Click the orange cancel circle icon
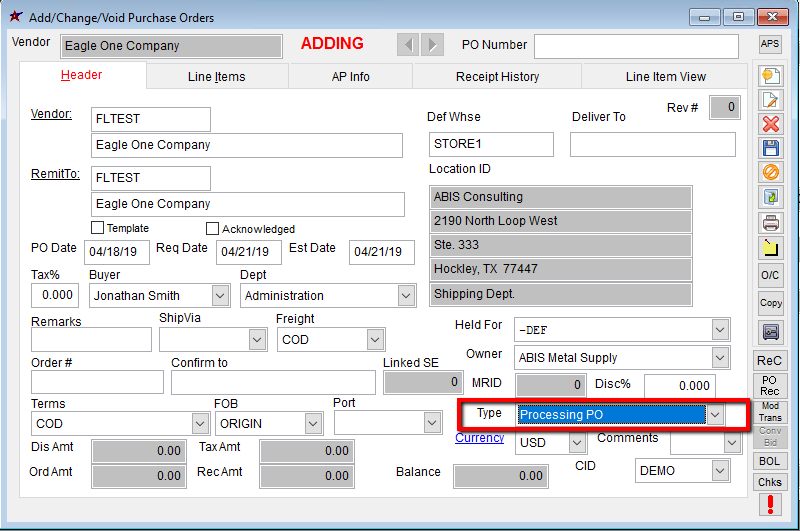Image resolution: width=800 pixels, height=531 pixels. point(770,172)
